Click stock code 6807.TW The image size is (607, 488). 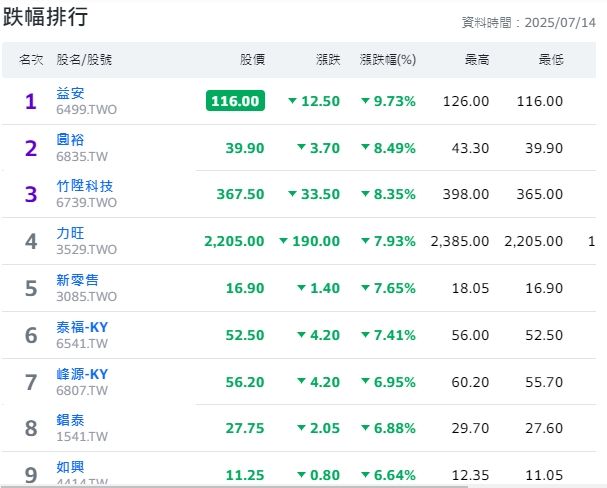pos(82,390)
